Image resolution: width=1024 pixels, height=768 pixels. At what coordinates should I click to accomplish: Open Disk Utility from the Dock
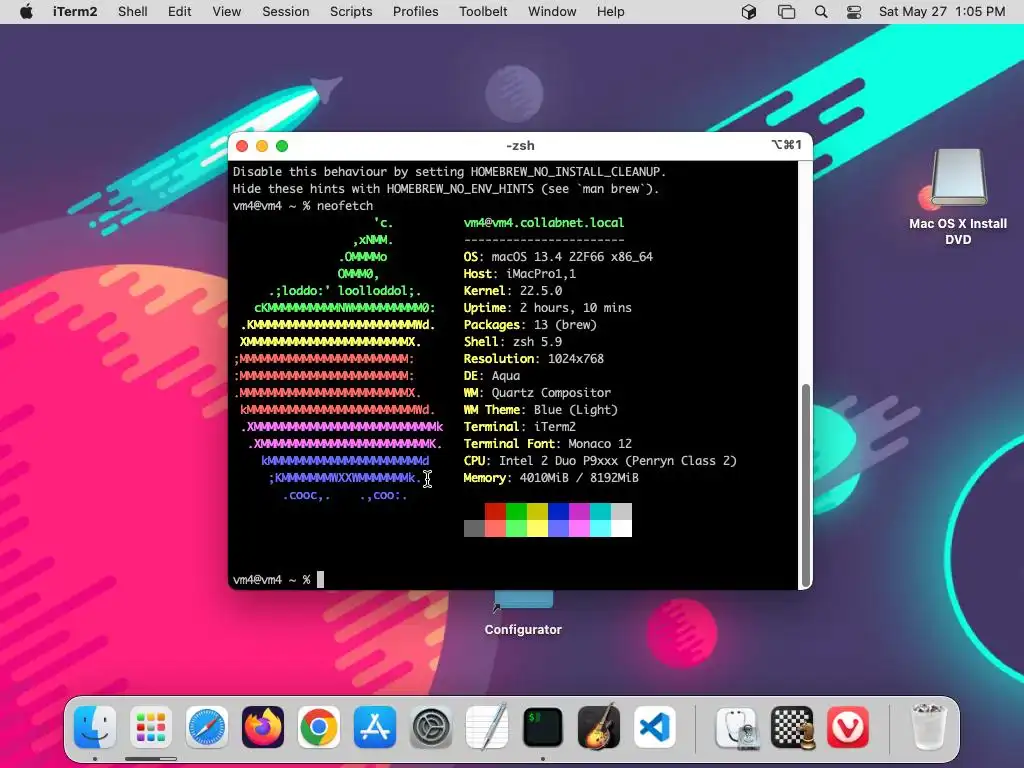click(x=737, y=727)
